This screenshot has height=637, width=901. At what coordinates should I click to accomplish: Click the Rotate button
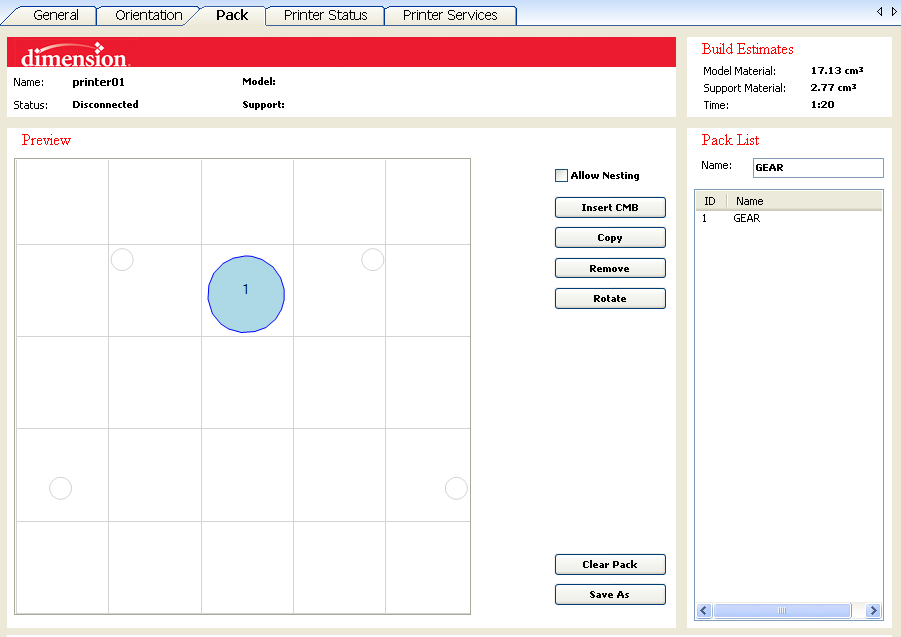point(610,299)
